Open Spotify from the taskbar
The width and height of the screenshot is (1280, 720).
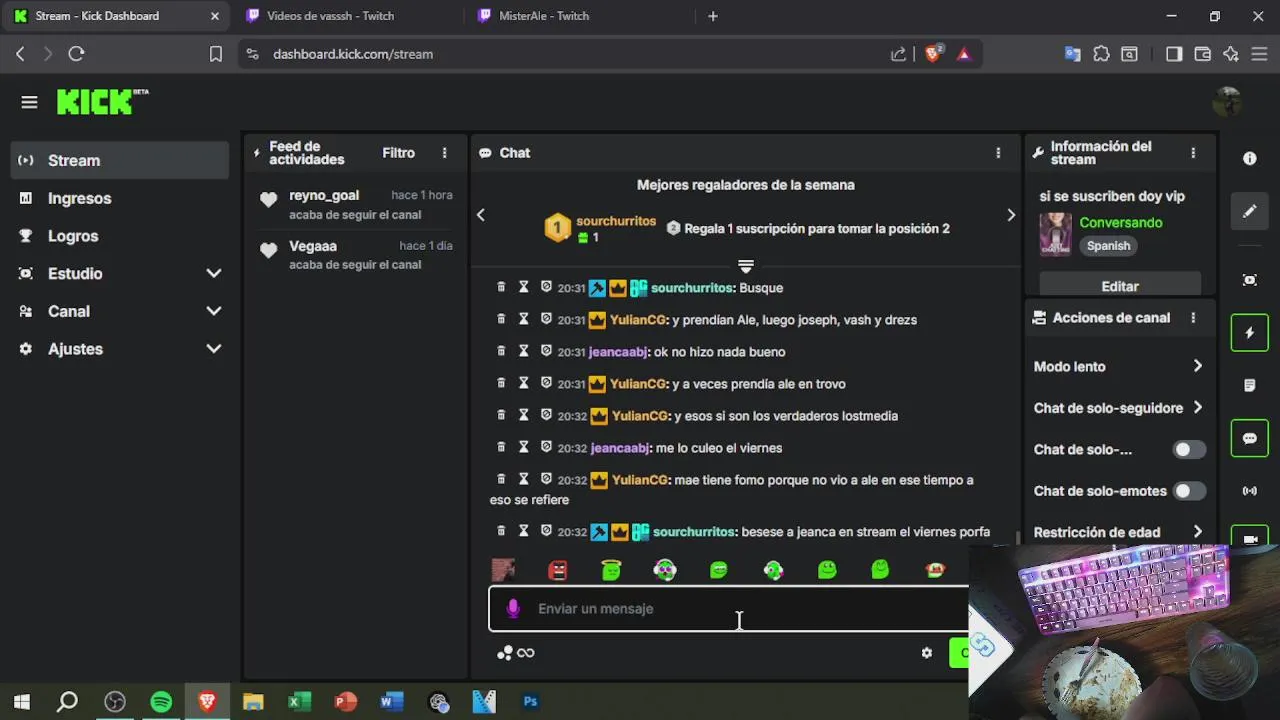coord(161,702)
